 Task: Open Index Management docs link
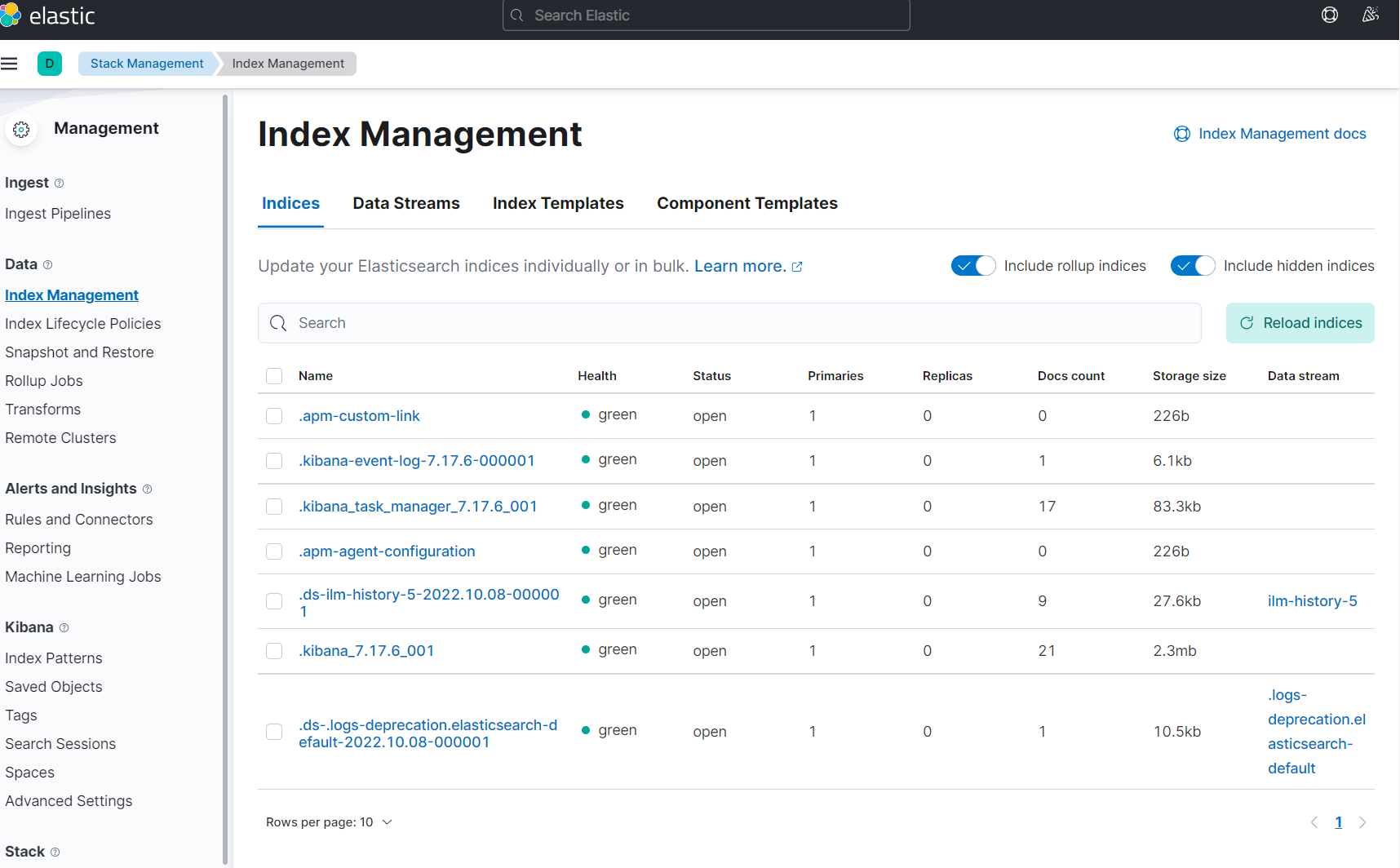(1282, 134)
